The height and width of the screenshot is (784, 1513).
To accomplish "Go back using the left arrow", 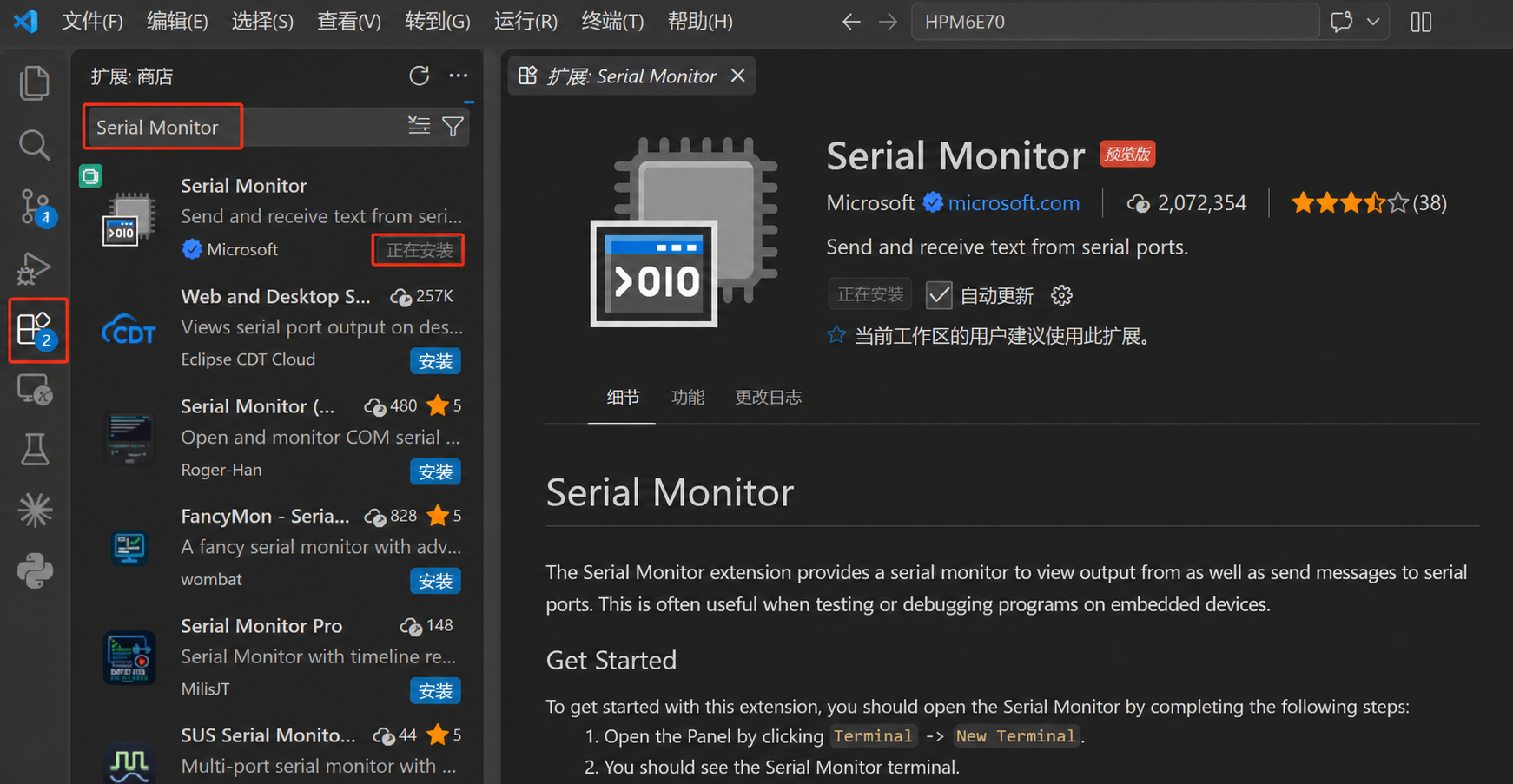I will (851, 22).
